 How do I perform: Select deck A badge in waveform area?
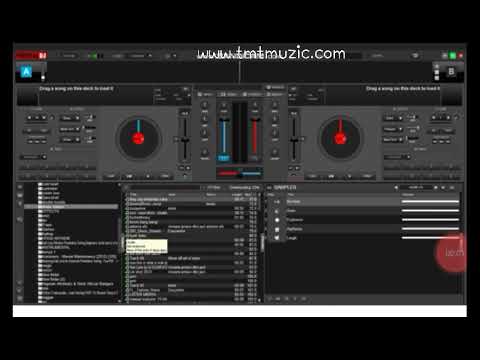click(x=26, y=72)
